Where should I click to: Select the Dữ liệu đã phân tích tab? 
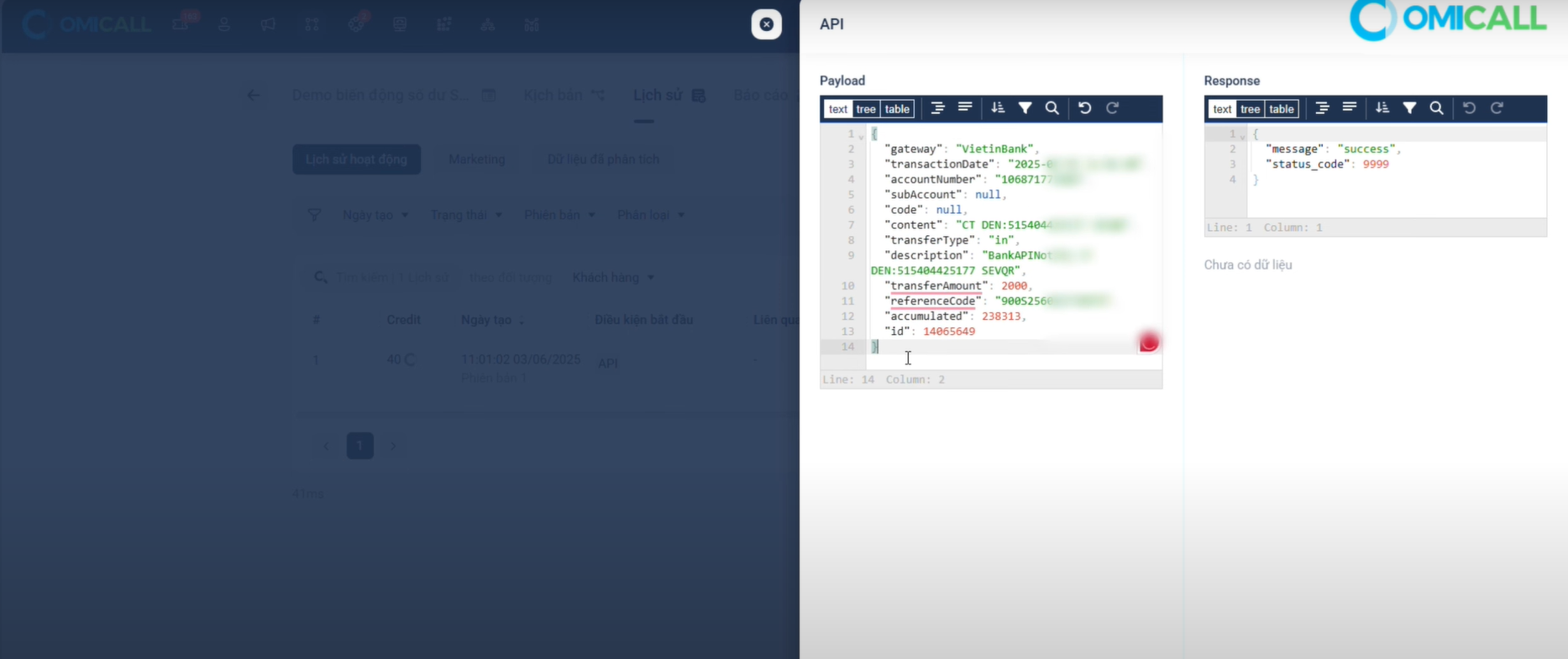pyautogui.click(x=603, y=160)
